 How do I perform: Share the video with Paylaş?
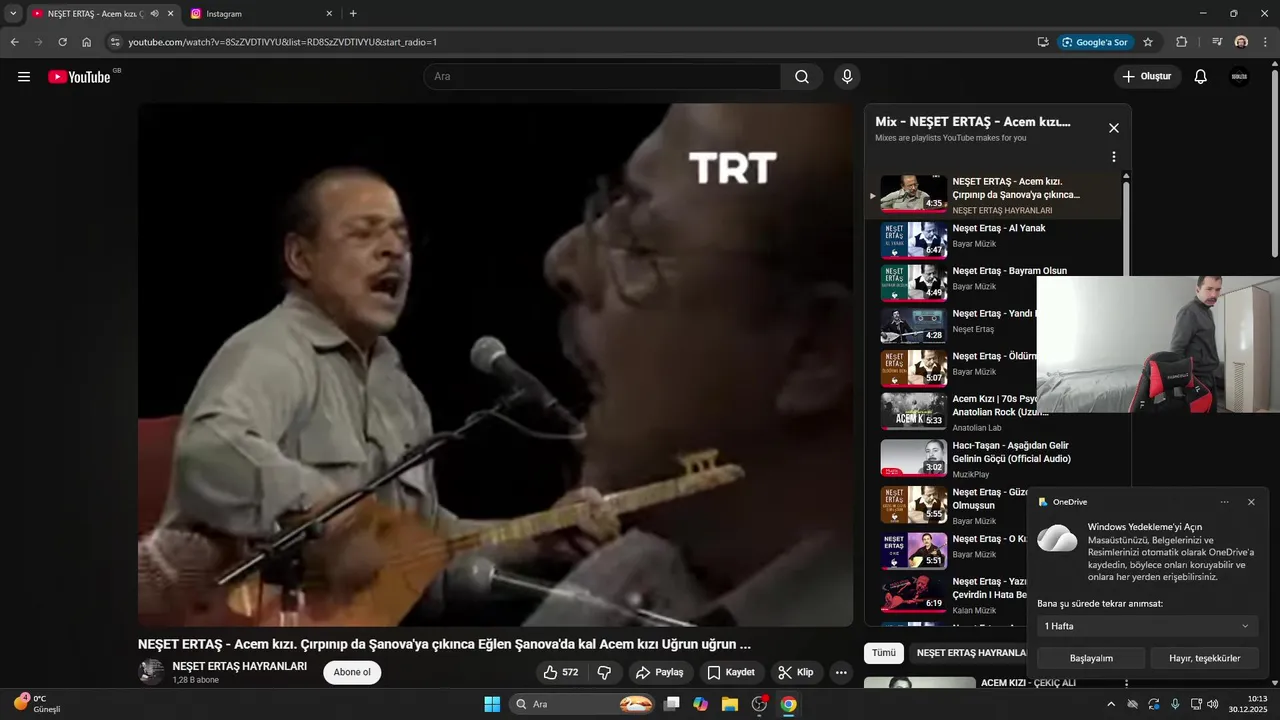click(661, 672)
